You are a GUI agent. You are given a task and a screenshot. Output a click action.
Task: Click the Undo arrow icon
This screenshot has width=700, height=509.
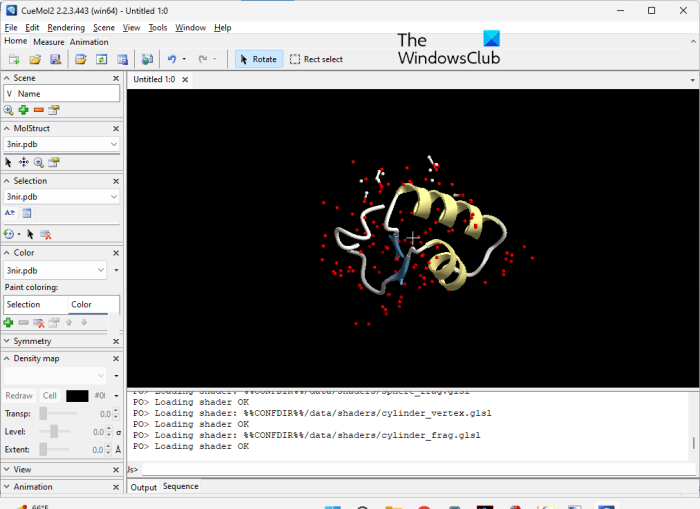(x=171, y=59)
